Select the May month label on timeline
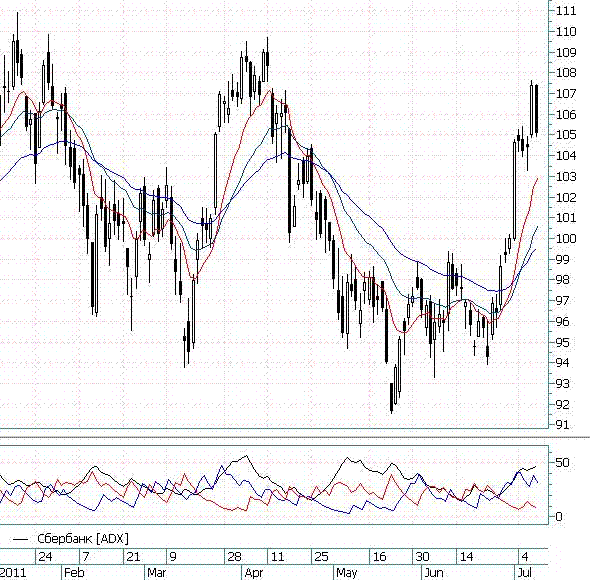Screen dimensions: 590x580 (x=347, y=573)
